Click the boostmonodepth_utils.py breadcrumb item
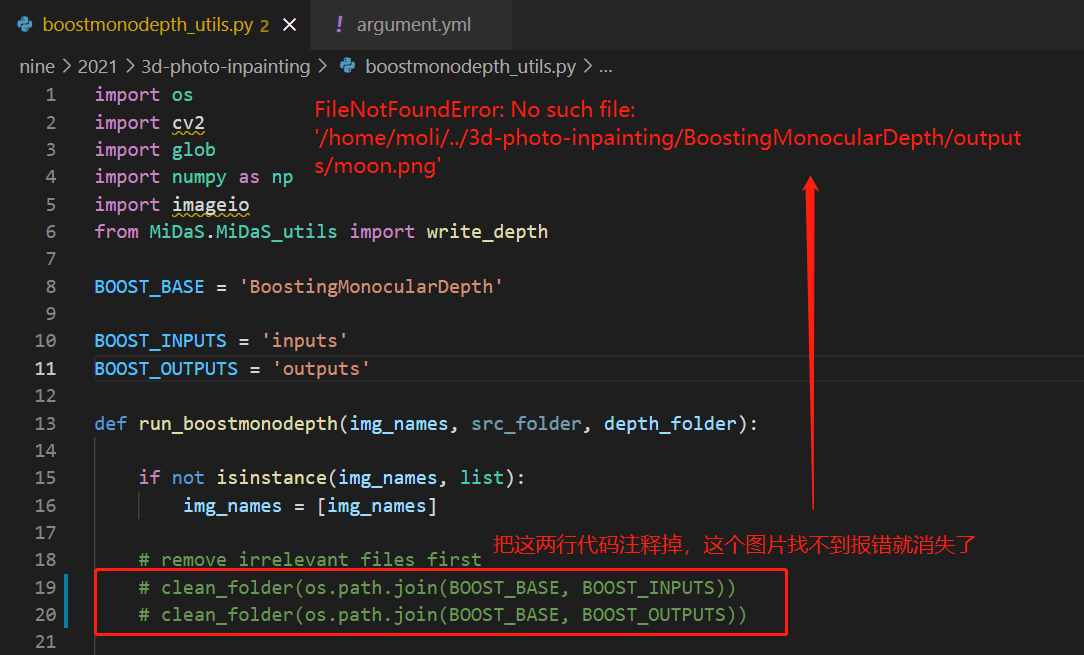This screenshot has height=655, width=1084. [x=470, y=66]
